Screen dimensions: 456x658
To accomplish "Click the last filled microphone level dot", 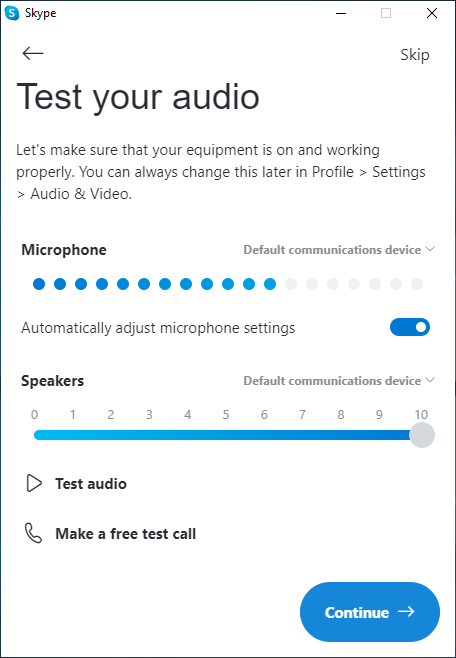I will click(x=270, y=284).
